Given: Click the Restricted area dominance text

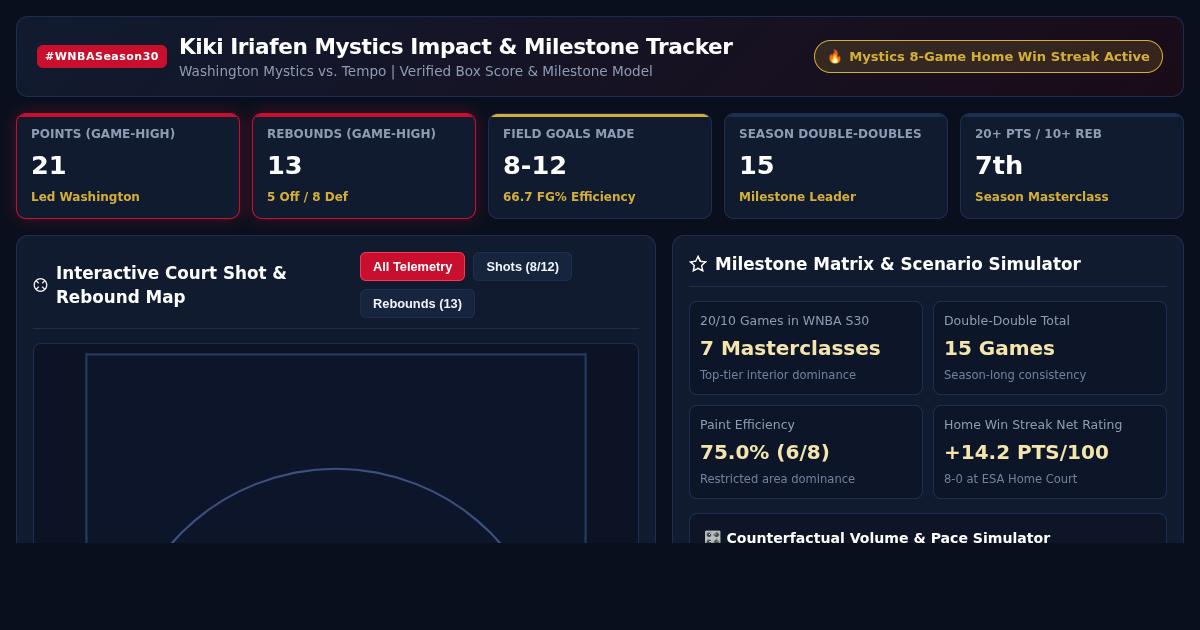Looking at the screenshot, I should pyautogui.click(x=777, y=479).
